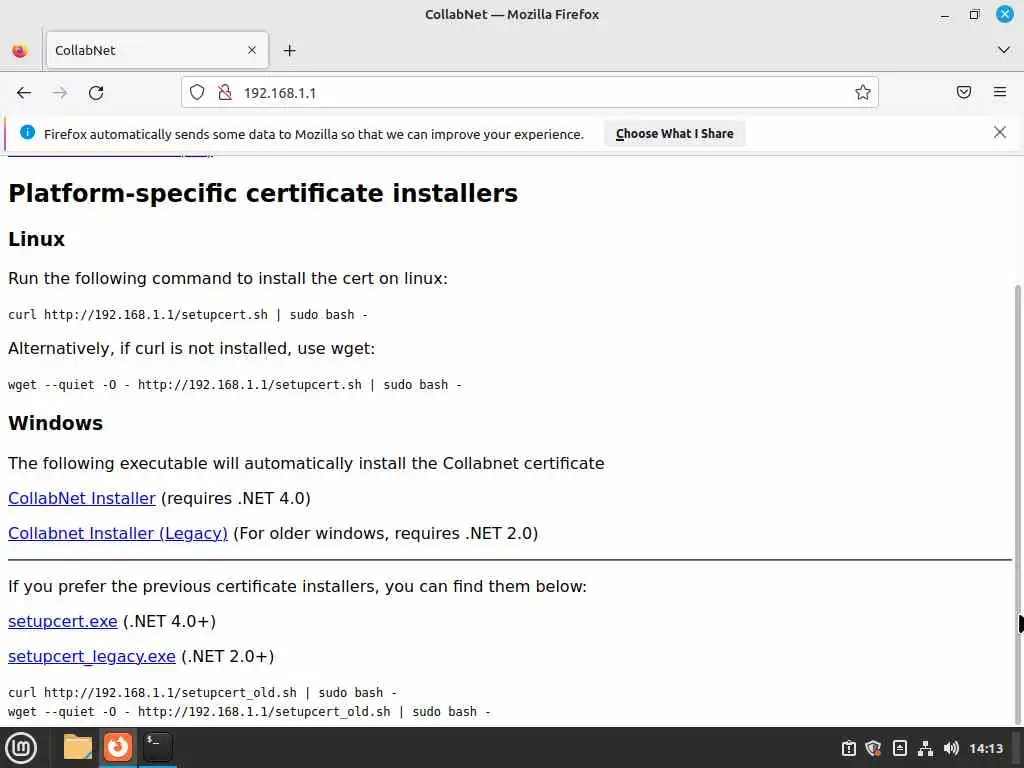This screenshot has width=1024, height=768.
Task: Reload the current page
Action: click(x=96, y=93)
